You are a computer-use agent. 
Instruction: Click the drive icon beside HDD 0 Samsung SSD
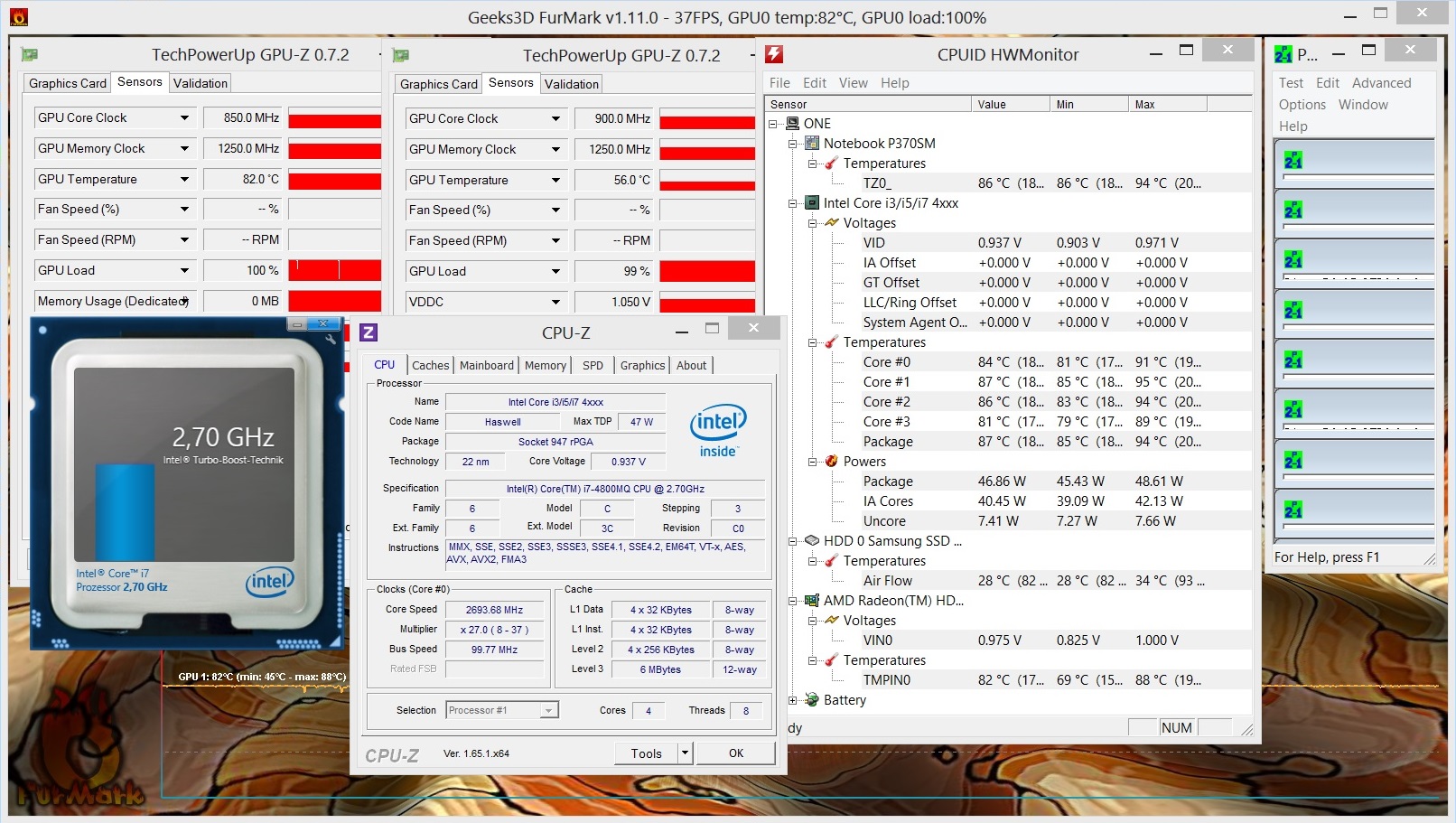tap(812, 541)
